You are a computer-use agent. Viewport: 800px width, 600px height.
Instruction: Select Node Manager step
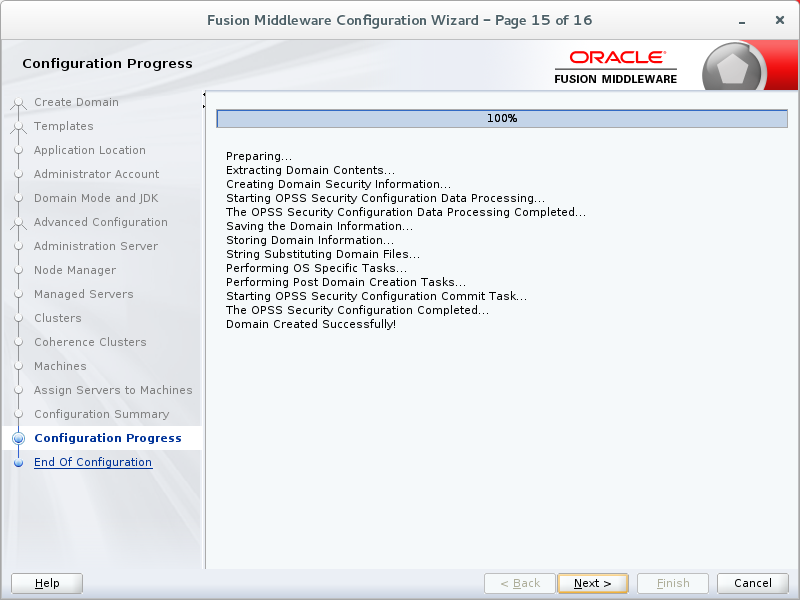point(75,270)
